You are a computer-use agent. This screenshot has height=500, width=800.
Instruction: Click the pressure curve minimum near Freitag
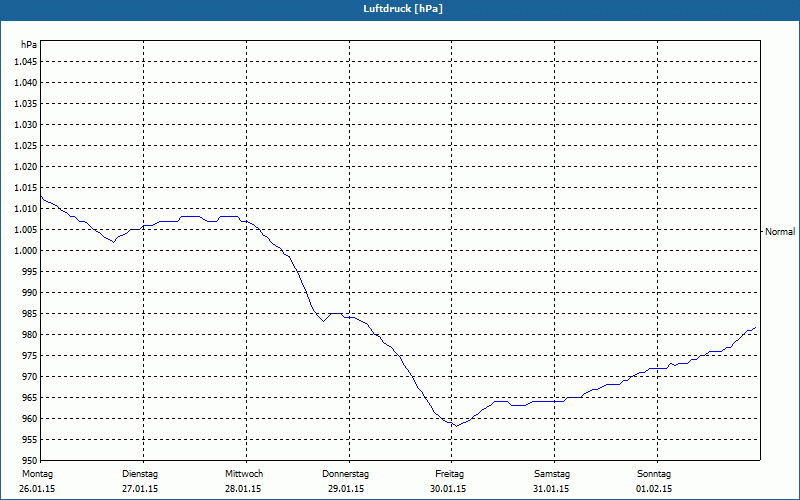pyautogui.click(x=456, y=426)
